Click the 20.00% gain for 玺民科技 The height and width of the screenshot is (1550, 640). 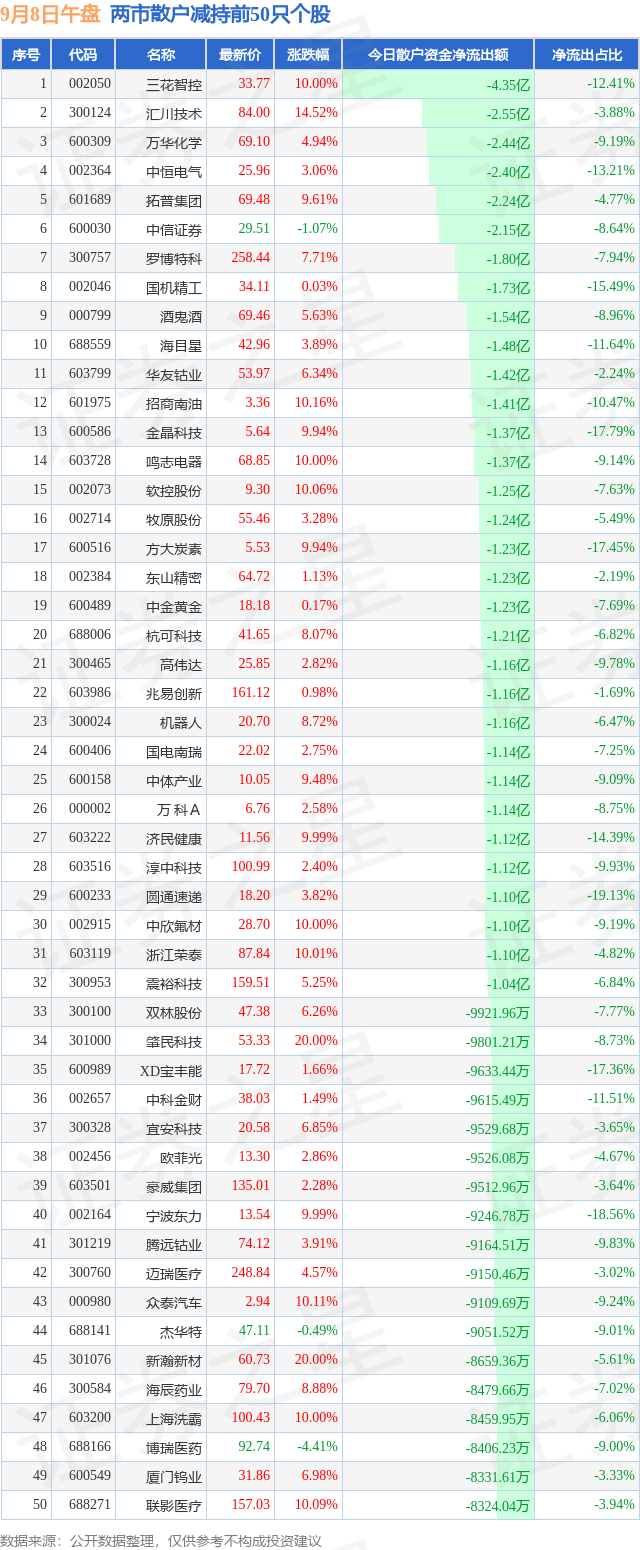[x=317, y=1041]
